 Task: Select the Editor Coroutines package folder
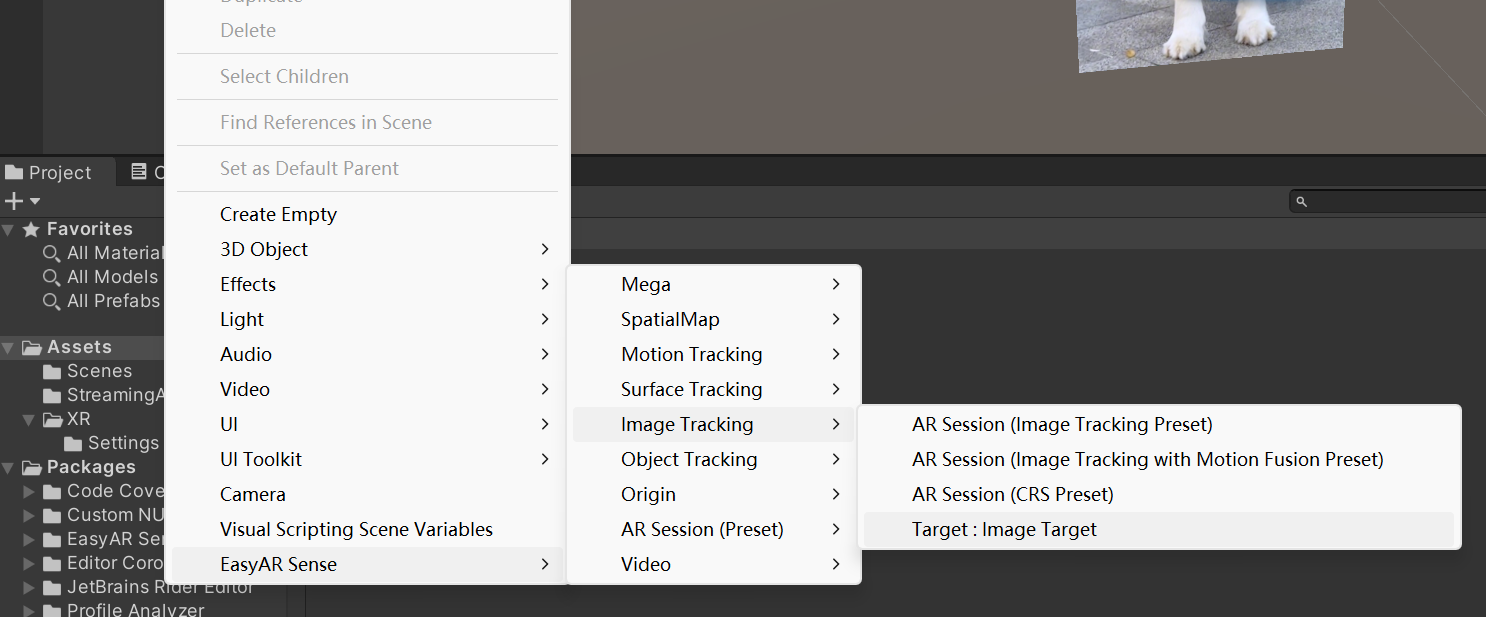tap(103, 563)
